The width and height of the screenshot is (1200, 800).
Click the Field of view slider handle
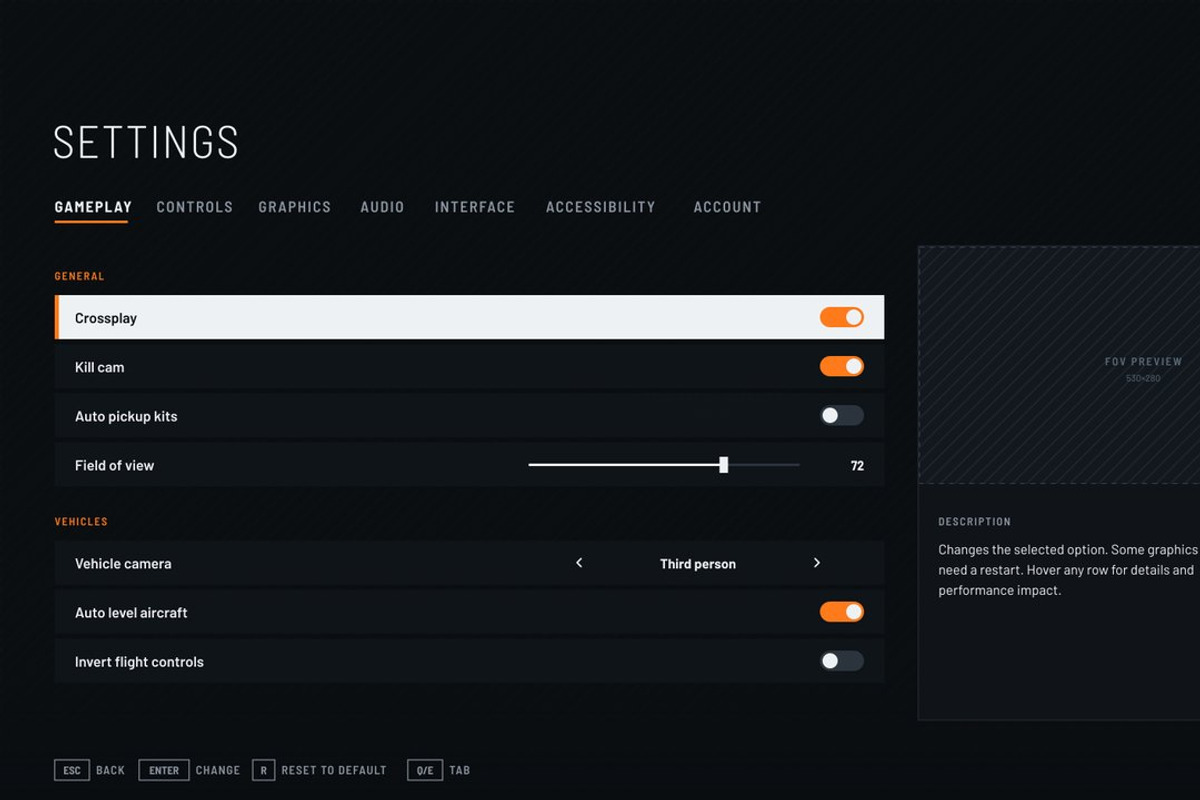(x=723, y=465)
